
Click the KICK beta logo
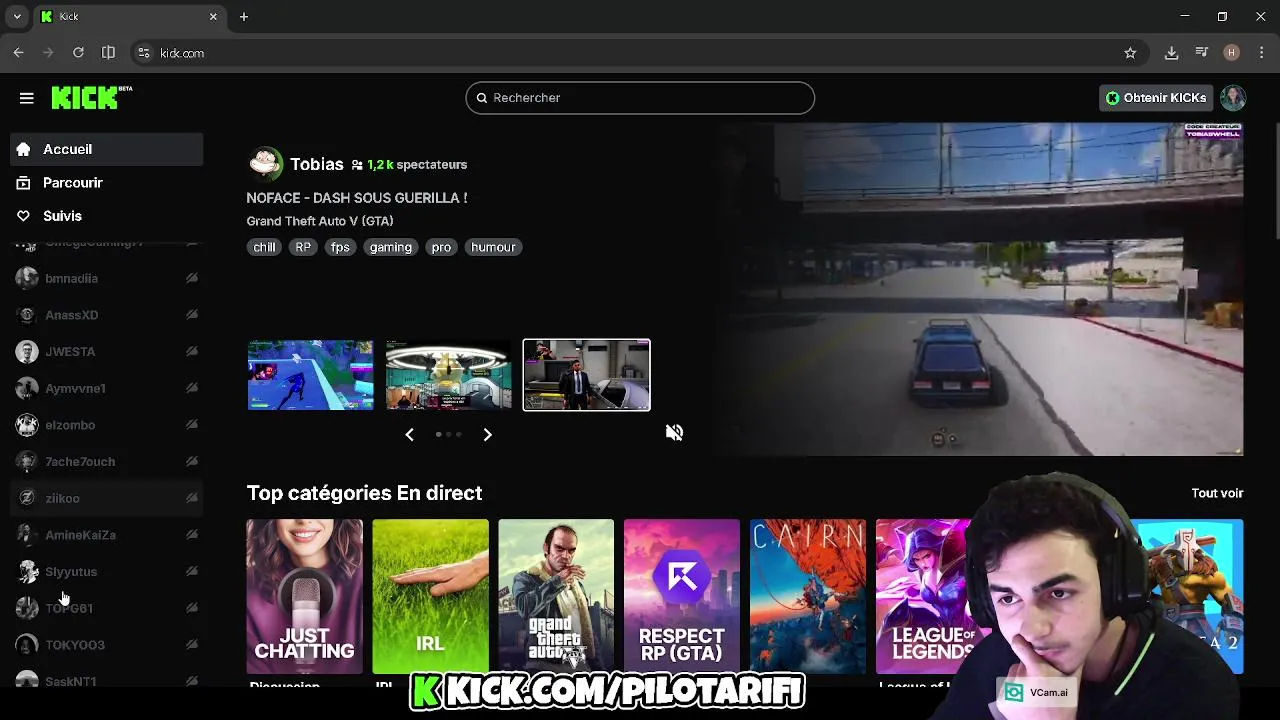pyautogui.click(x=92, y=97)
